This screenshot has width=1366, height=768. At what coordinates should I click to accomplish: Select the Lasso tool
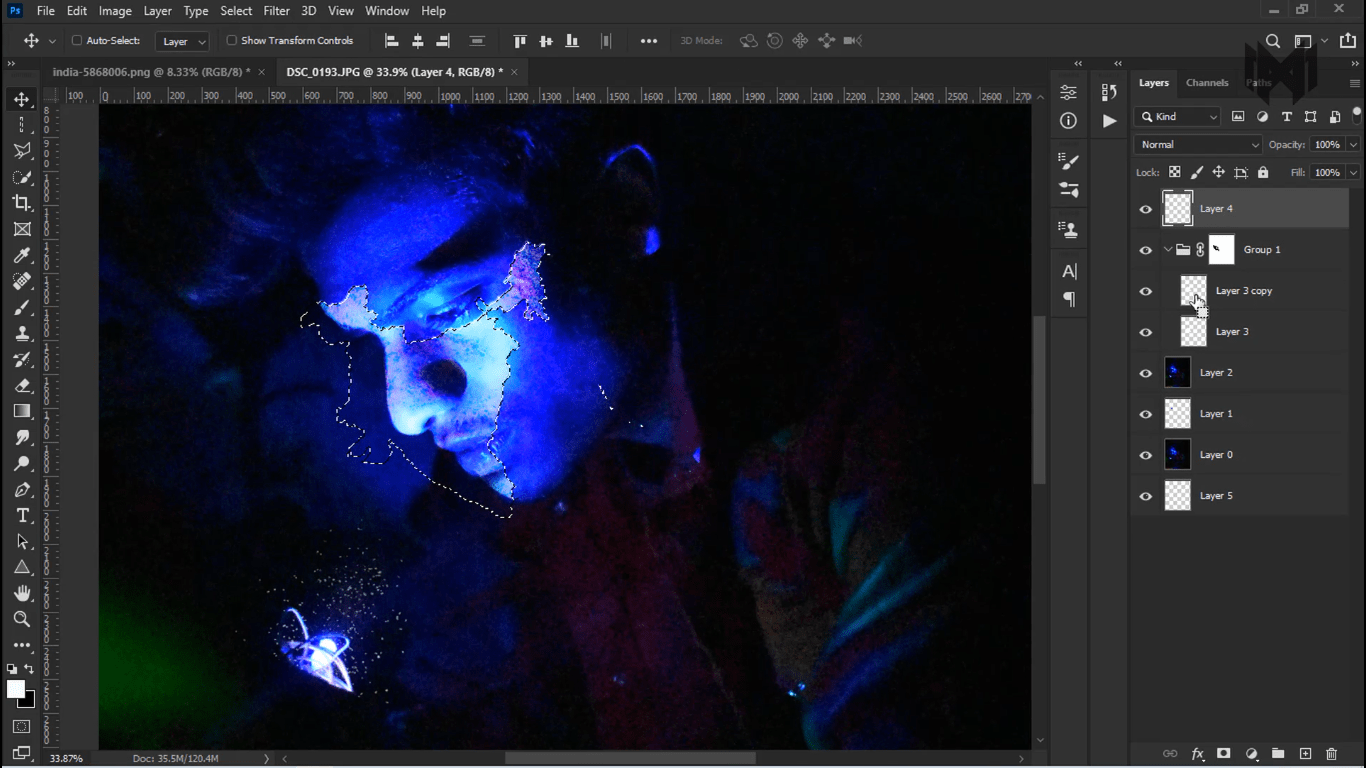coord(22,151)
